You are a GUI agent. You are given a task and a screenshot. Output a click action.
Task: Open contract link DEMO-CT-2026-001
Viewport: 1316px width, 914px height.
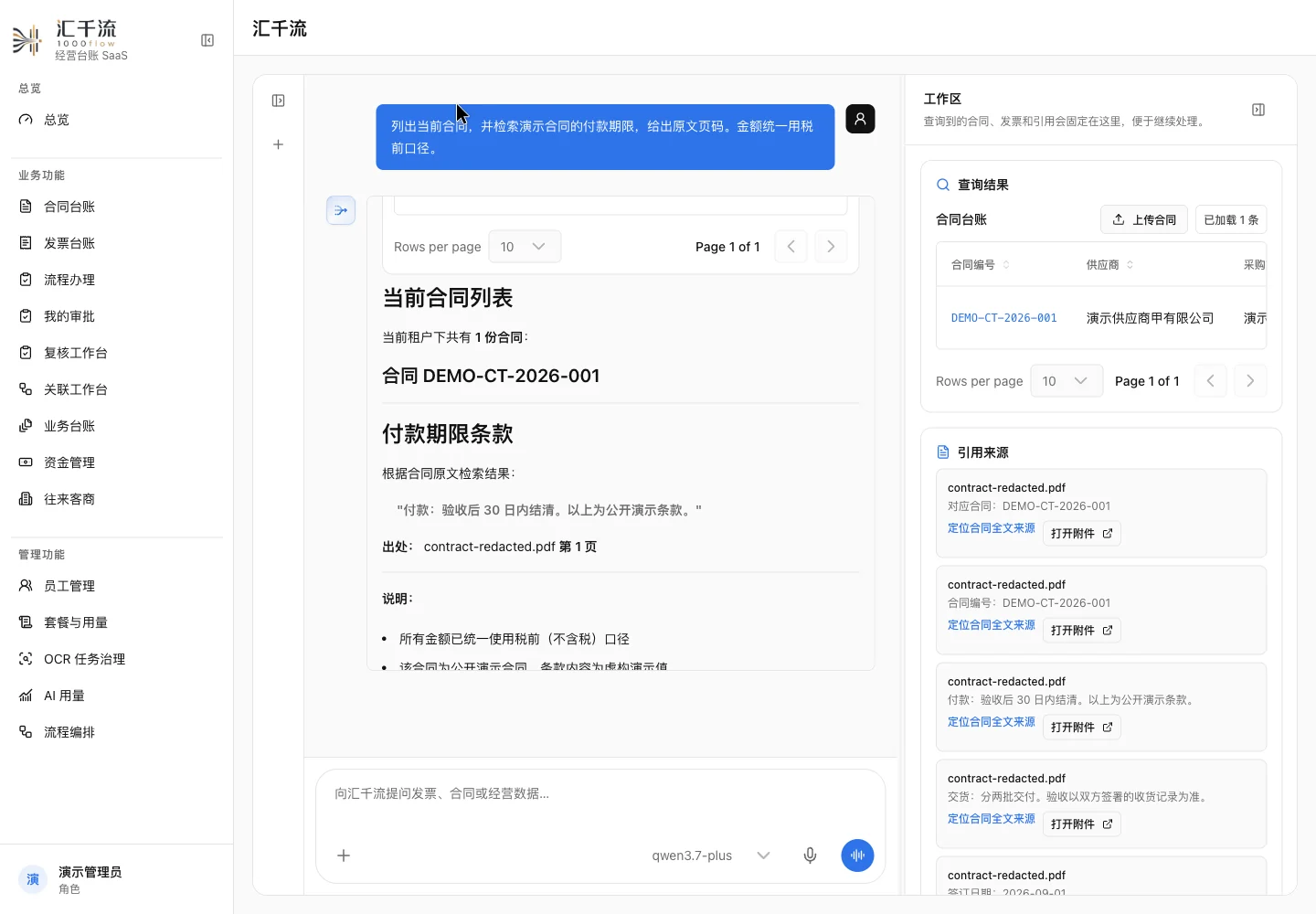(1003, 318)
